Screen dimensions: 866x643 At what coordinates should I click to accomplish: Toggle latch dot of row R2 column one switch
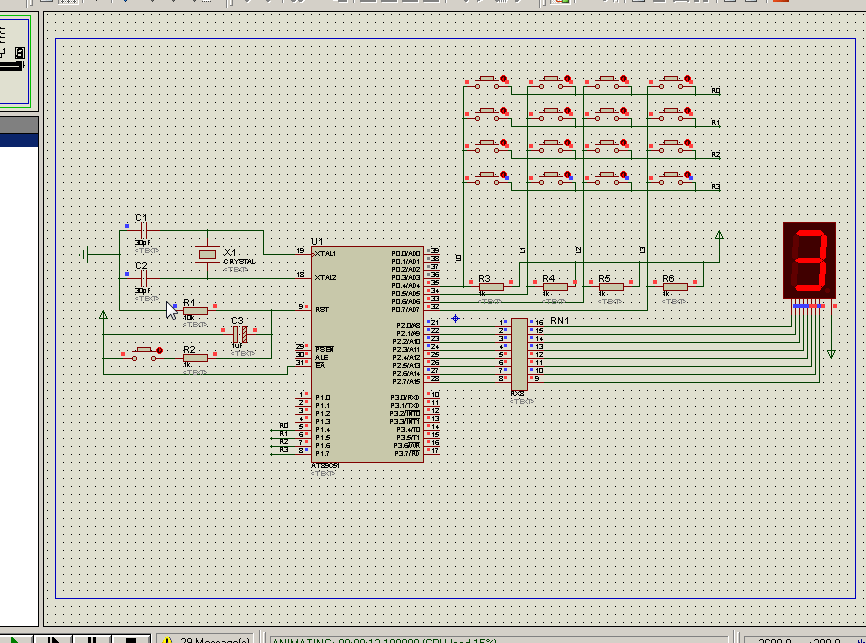tap(504, 143)
